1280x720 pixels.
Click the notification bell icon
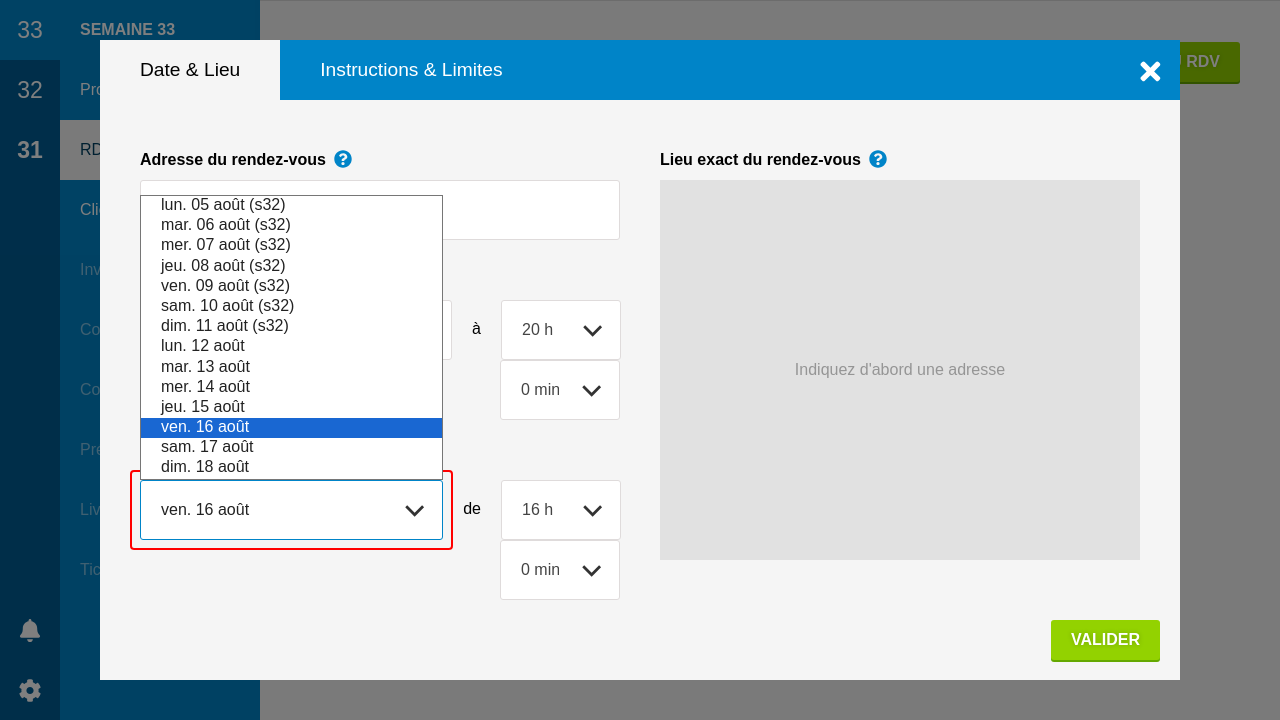[x=30, y=630]
